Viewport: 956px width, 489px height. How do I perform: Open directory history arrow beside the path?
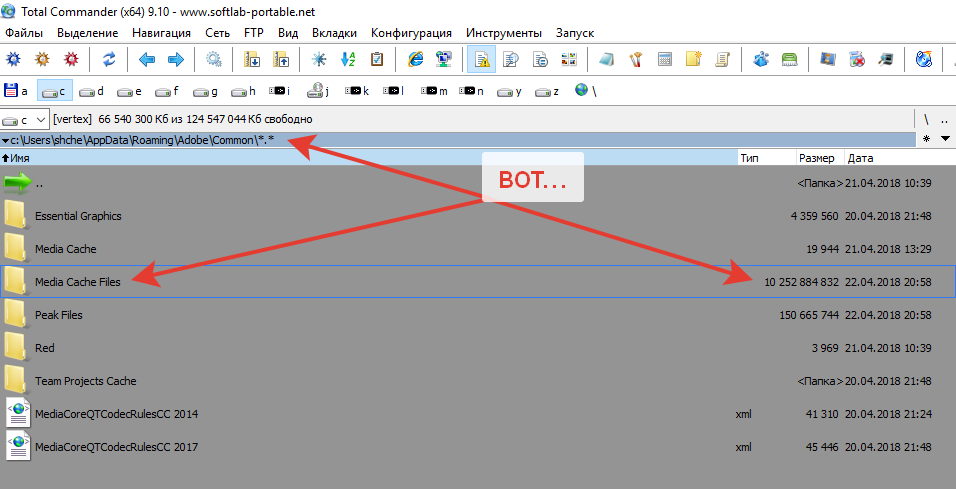click(x=5, y=140)
